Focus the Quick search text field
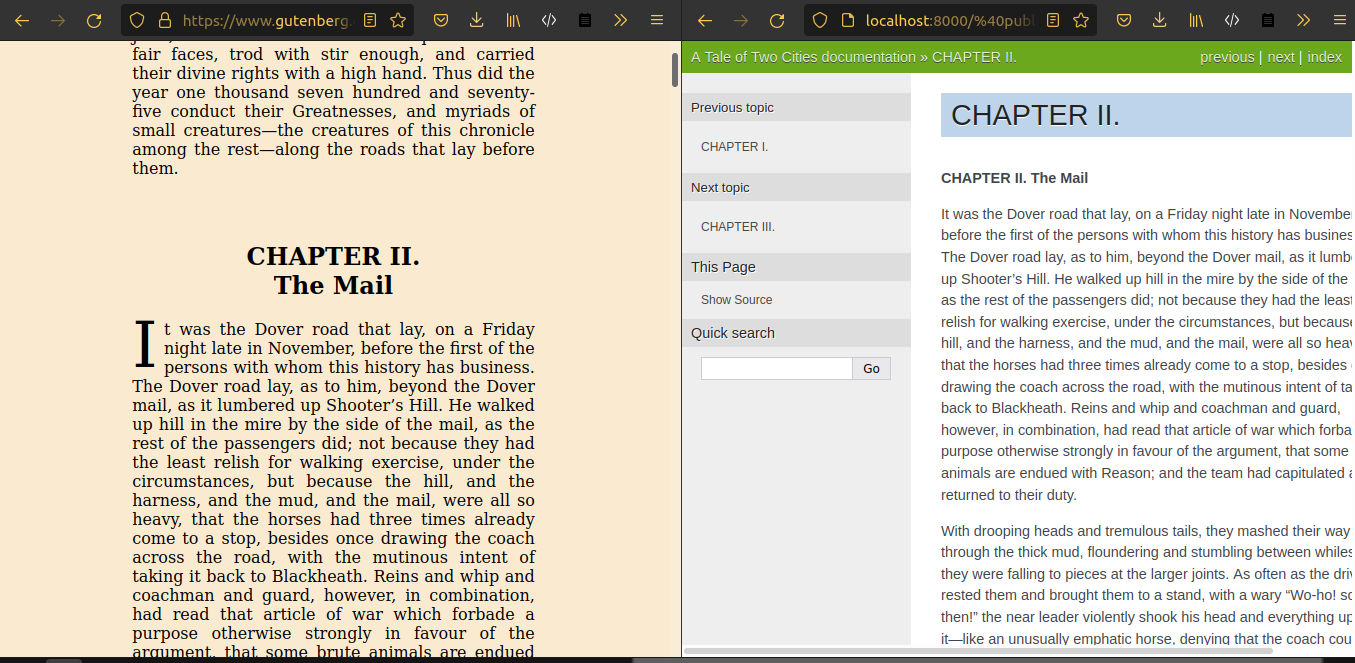 coord(777,369)
